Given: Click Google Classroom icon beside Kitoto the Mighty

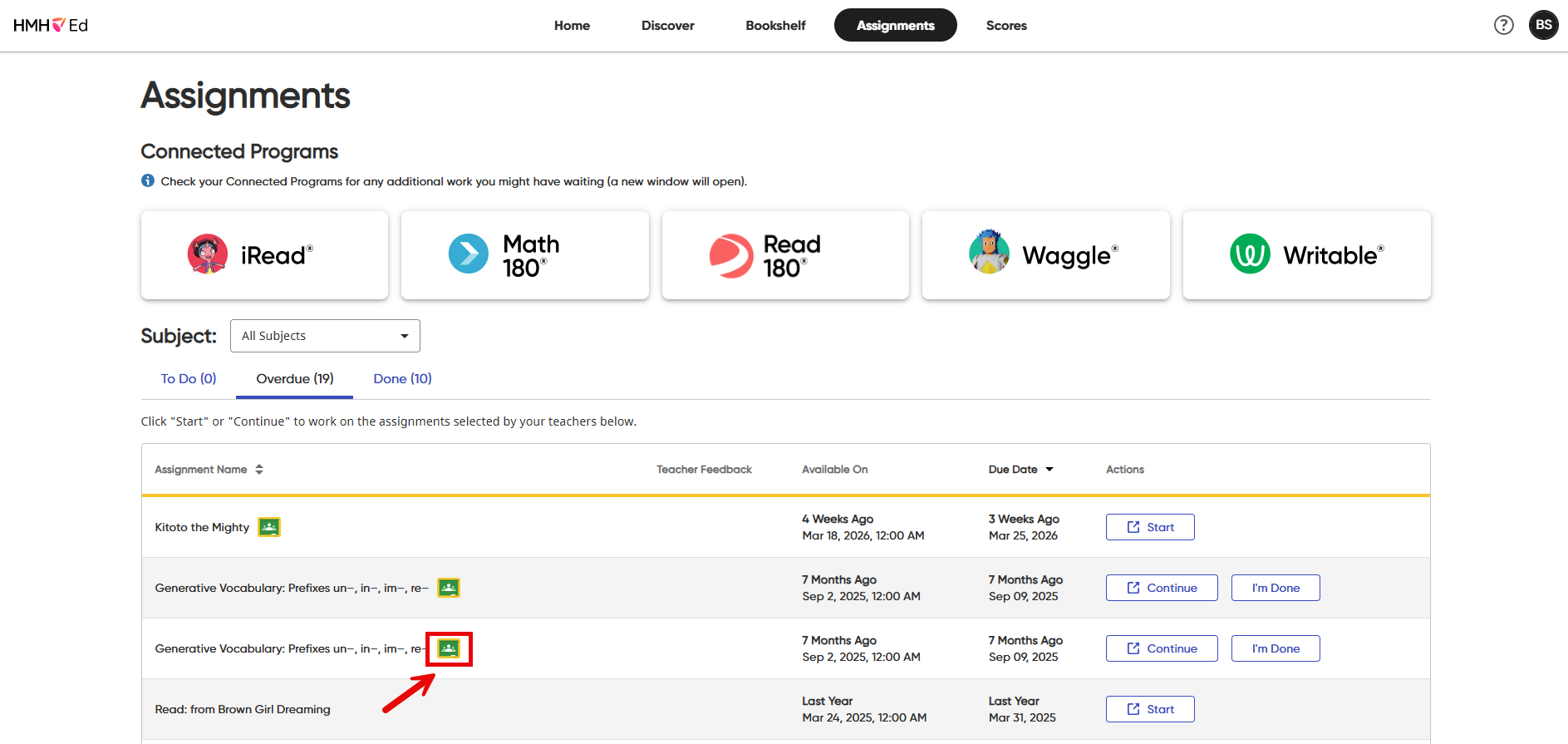Looking at the screenshot, I should [x=269, y=527].
